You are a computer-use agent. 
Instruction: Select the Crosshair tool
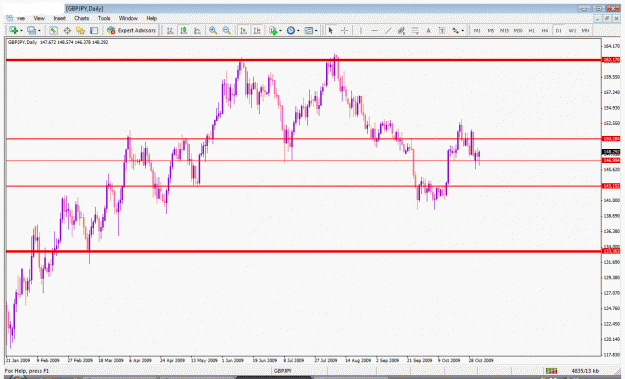tap(345, 30)
